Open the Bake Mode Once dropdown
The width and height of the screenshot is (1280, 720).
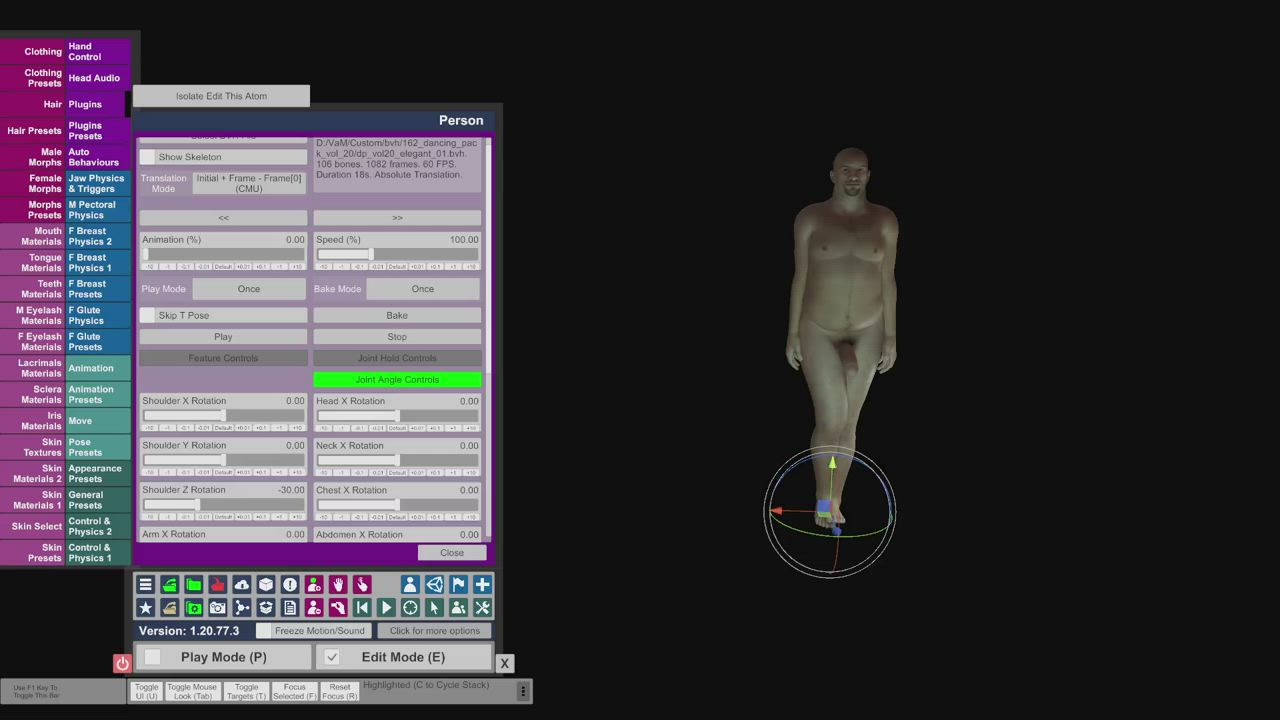pos(423,289)
